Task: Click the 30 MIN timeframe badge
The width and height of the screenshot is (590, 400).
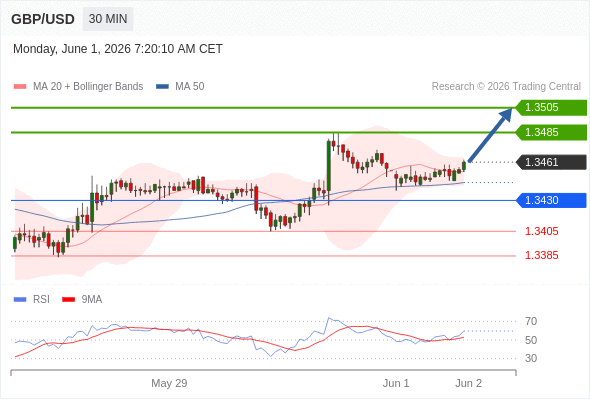Action: pos(108,19)
